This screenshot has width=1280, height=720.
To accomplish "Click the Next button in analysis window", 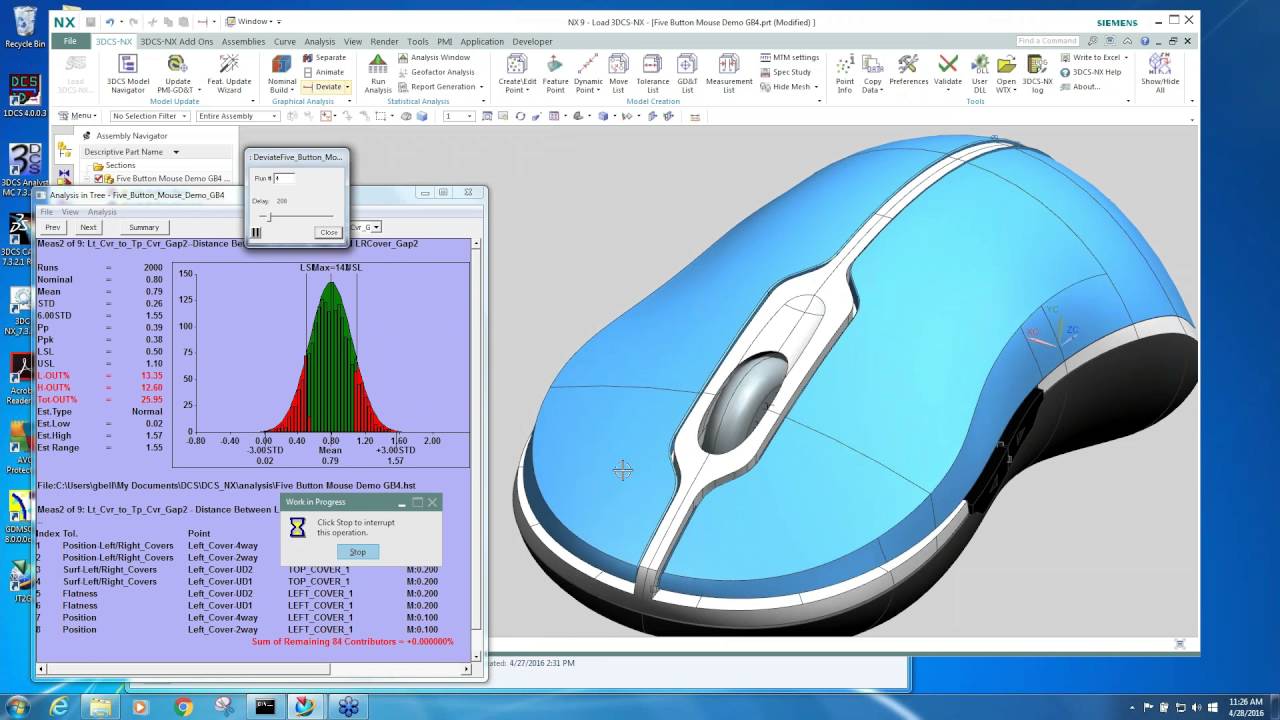I will click(88, 227).
